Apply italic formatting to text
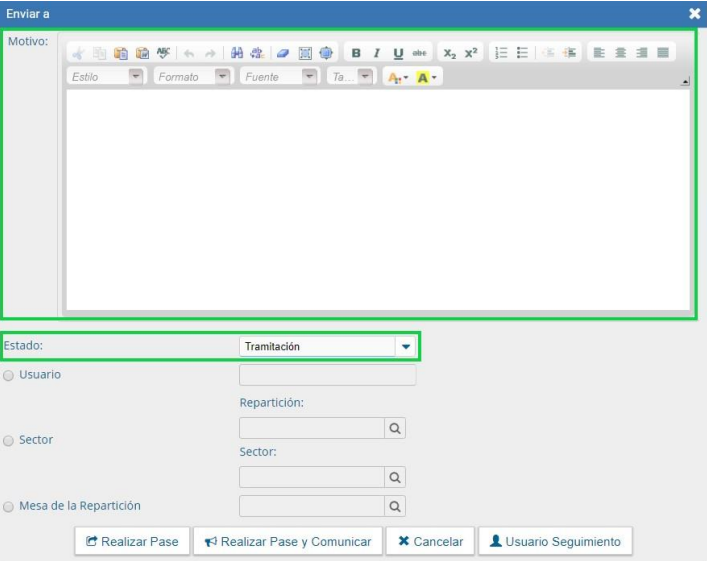 pyautogui.click(x=376, y=53)
